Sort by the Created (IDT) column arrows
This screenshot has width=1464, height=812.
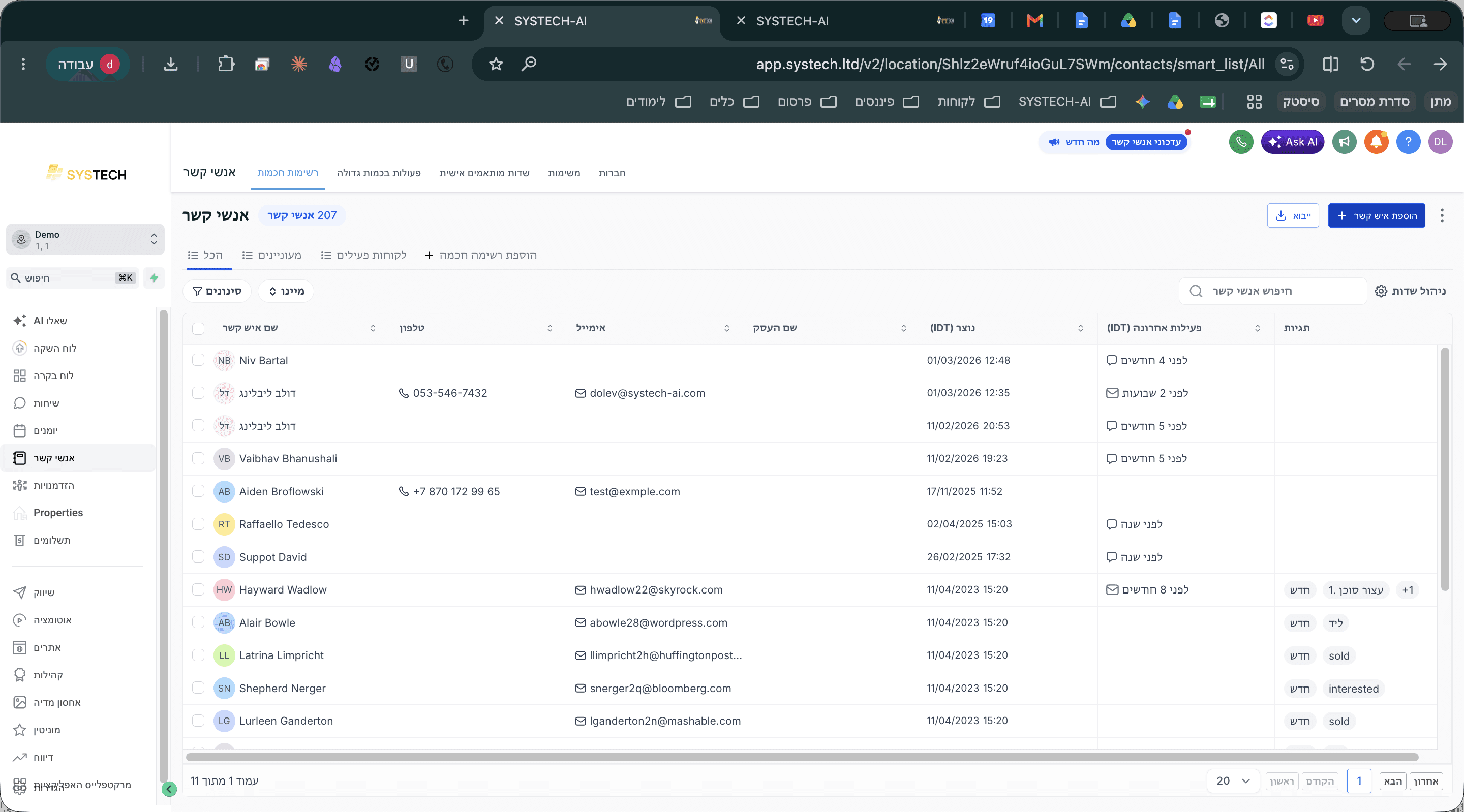point(1080,328)
